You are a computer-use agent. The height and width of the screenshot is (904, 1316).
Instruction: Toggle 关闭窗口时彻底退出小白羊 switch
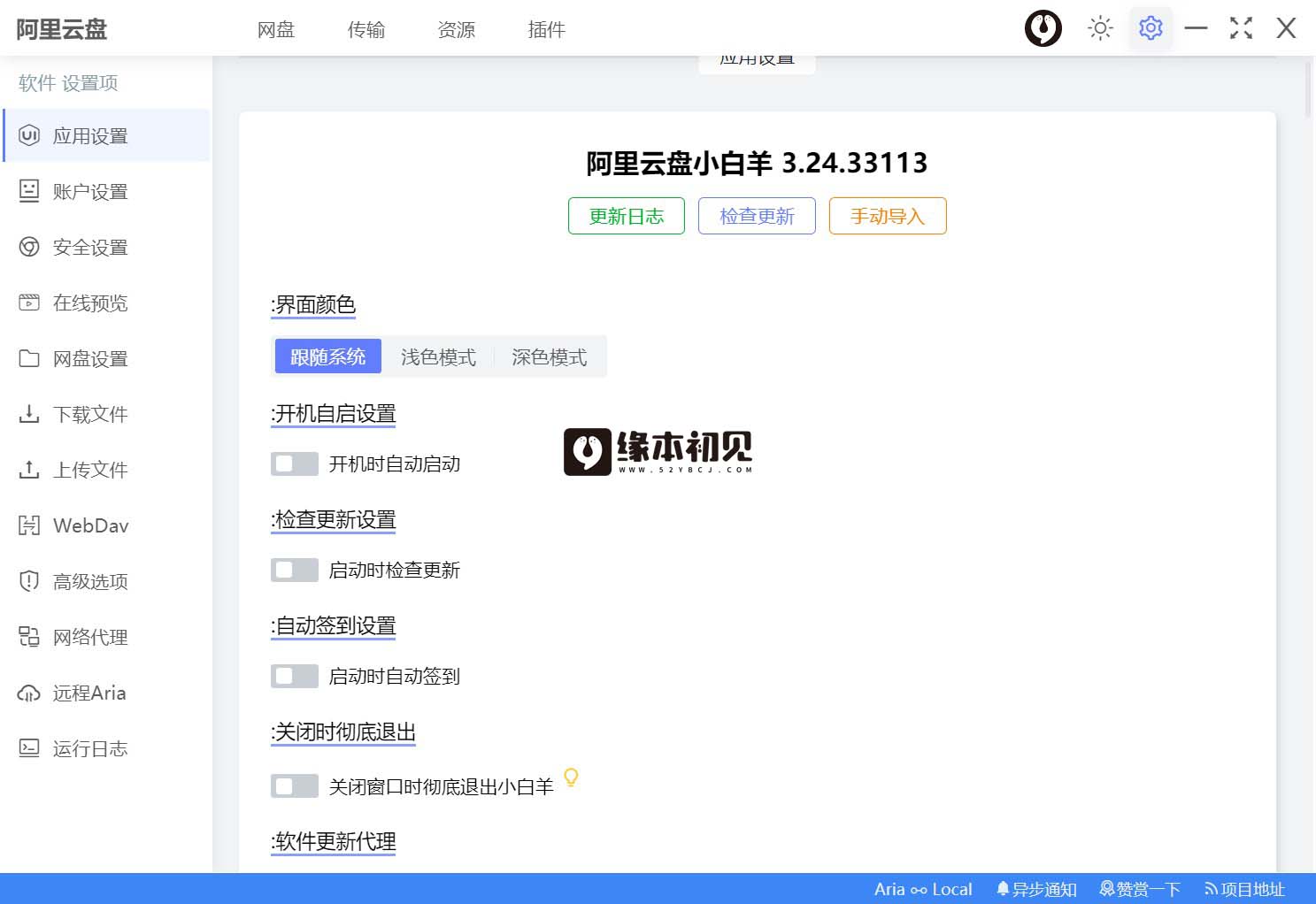[295, 785]
